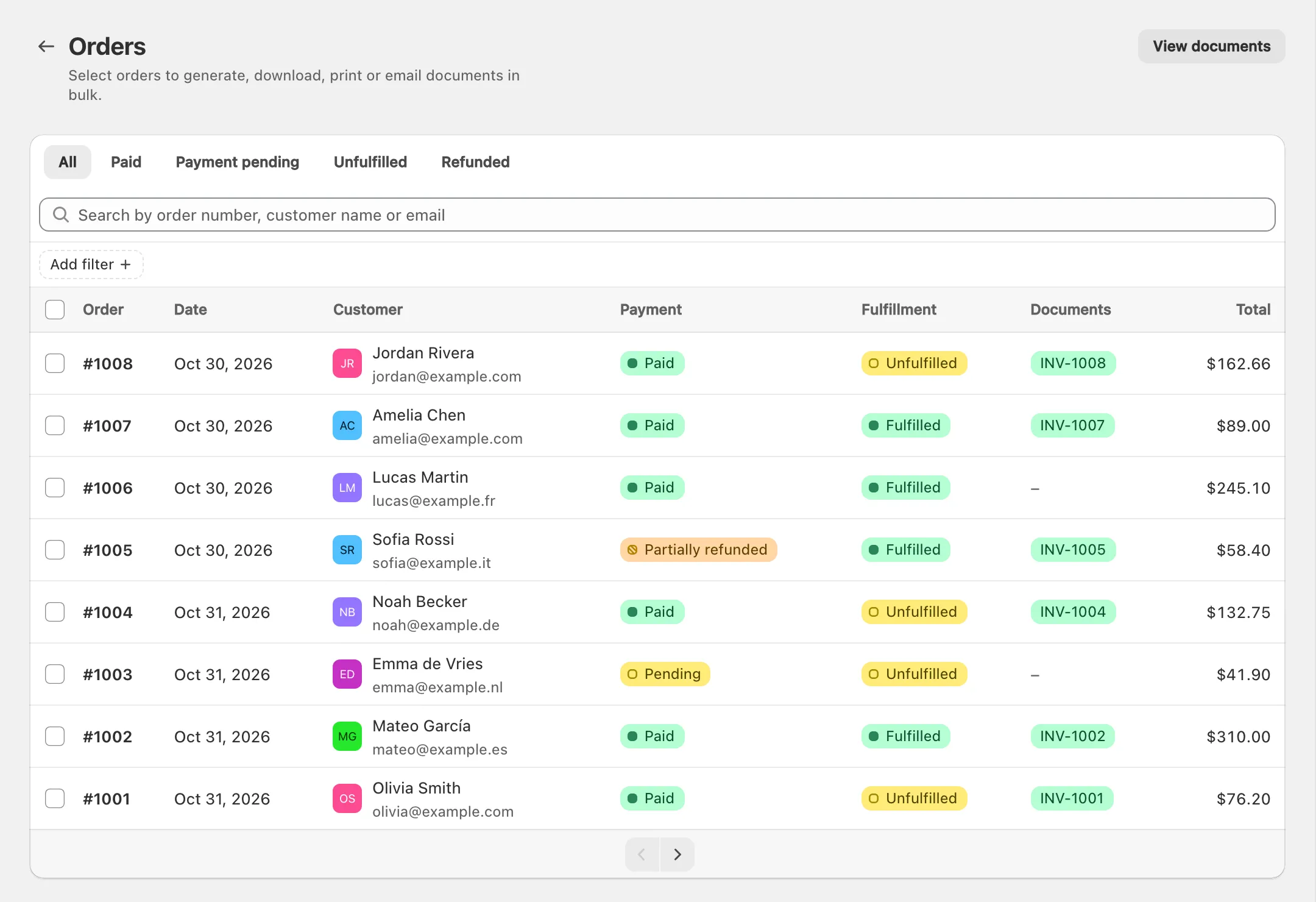
Task: Click Amelia Chen's AC avatar
Action: point(347,426)
